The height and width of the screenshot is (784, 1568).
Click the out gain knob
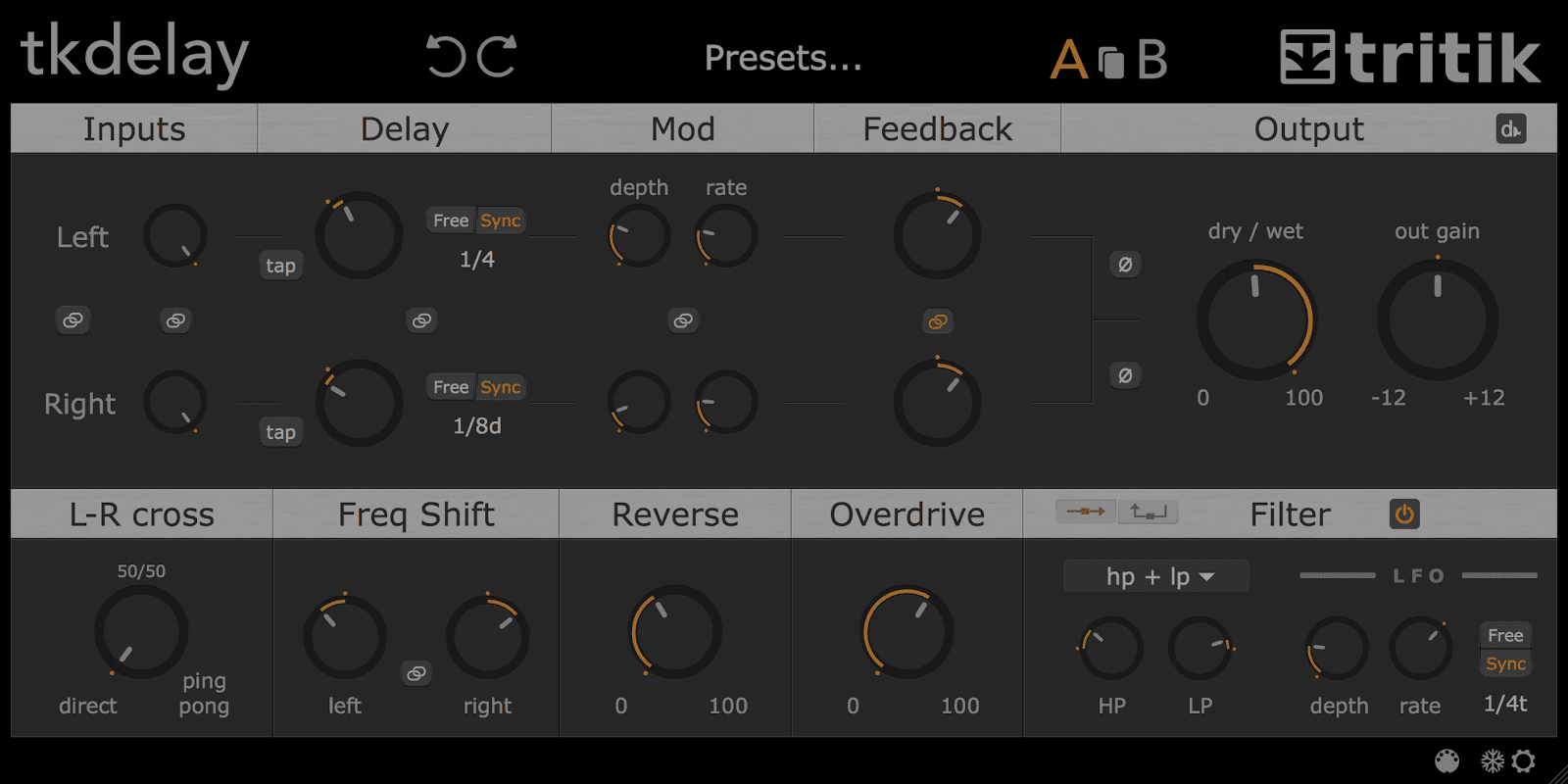pyautogui.click(x=1438, y=319)
